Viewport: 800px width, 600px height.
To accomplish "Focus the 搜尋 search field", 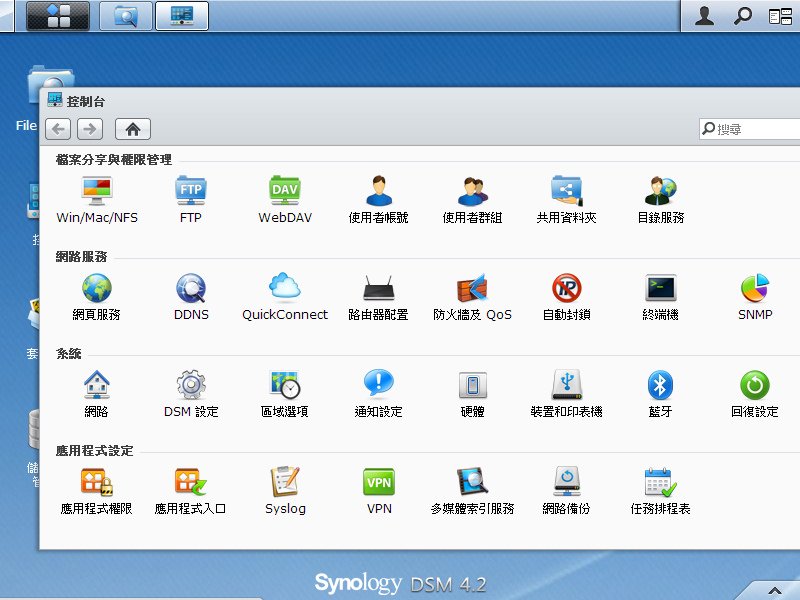I will [750, 129].
